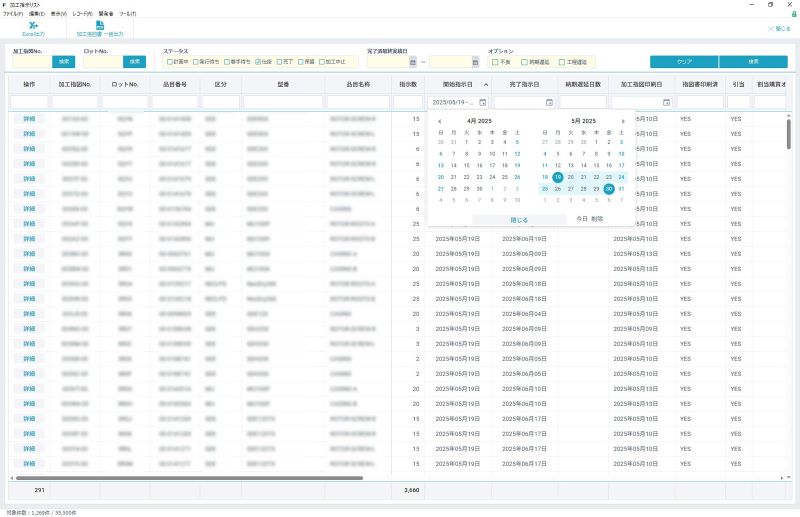800x517 pixels.
Task: Open the 完了満期終期日 start date dropdown
Action: pos(413,61)
